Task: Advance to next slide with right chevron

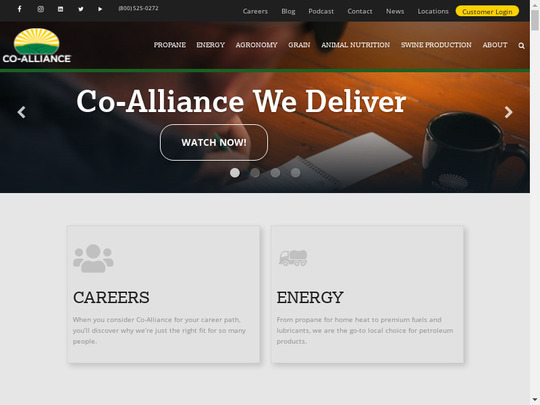Action: pyautogui.click(x=509, y=112)
